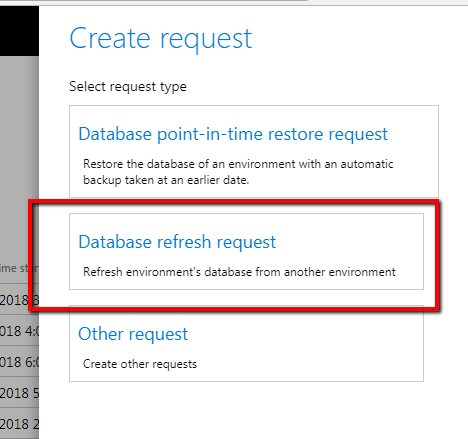
Task: Select the background row reading '2018 5'
Action: pyautogui.click(x=19, y=393)
